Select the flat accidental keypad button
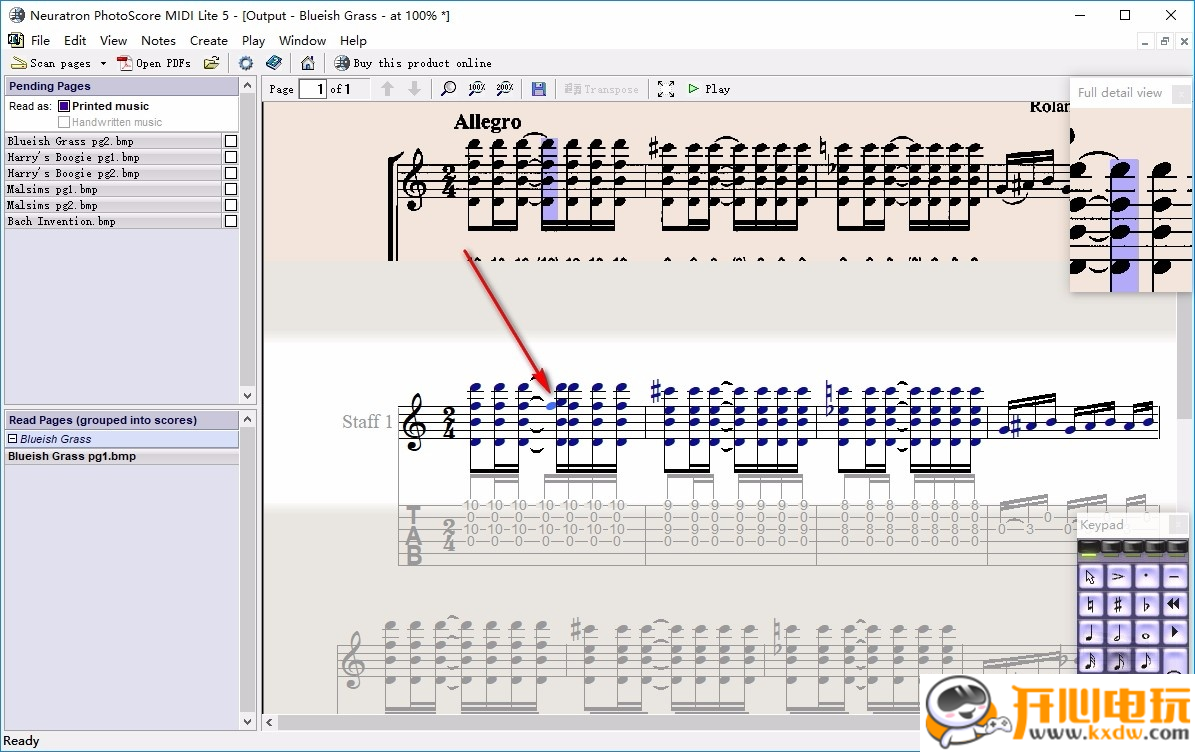 1147,605
